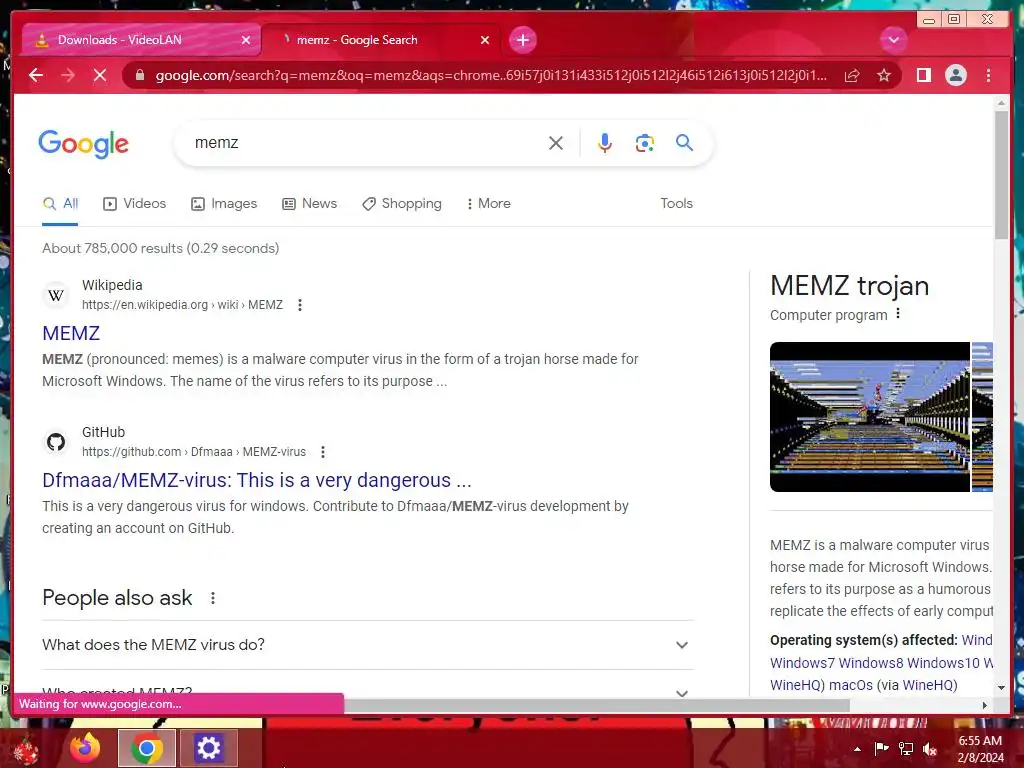The height and width of the screenshot is (768, 1024).
Task: Click the scroll up arrow
Action: coord(1001,103)
